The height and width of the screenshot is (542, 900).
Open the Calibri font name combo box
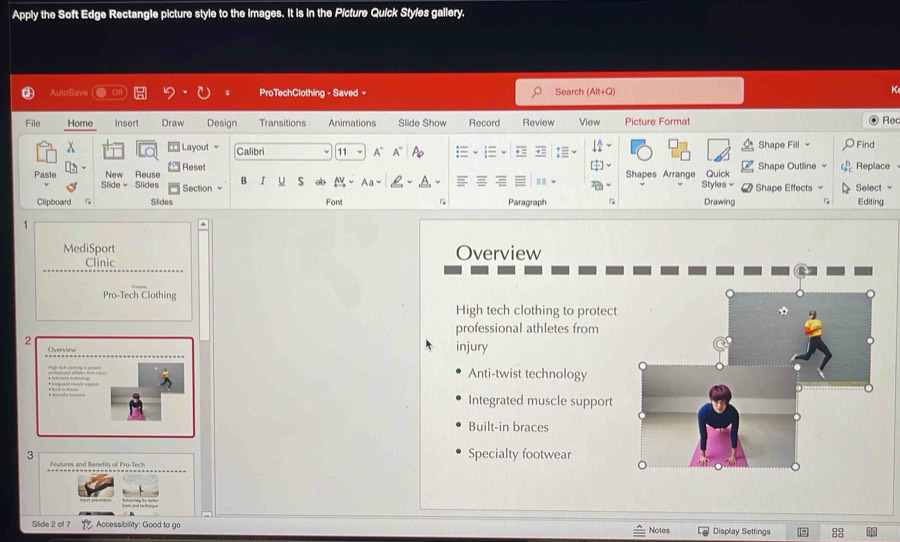pos(282,152)
